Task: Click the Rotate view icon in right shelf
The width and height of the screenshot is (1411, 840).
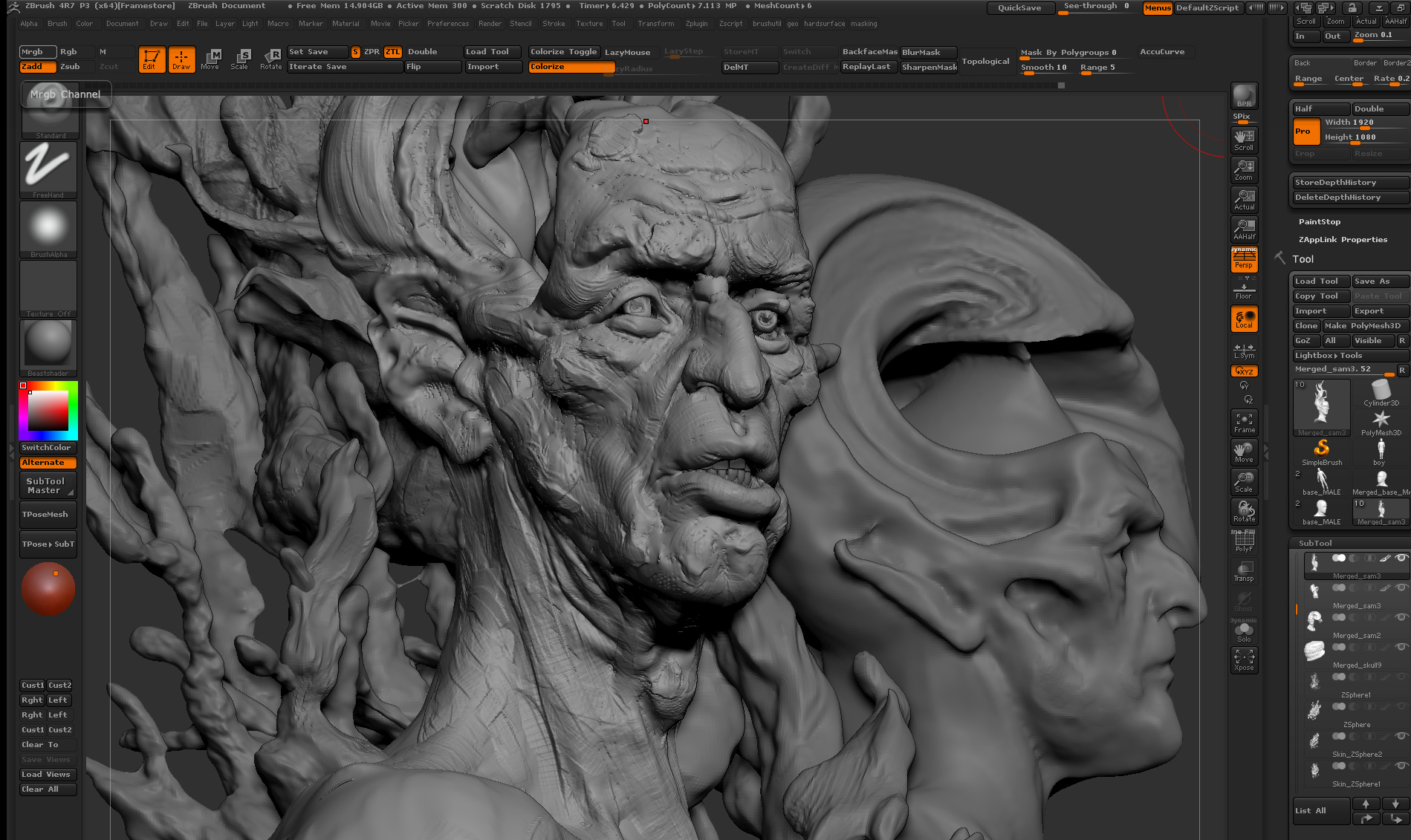Action: tap(1244, 512)
